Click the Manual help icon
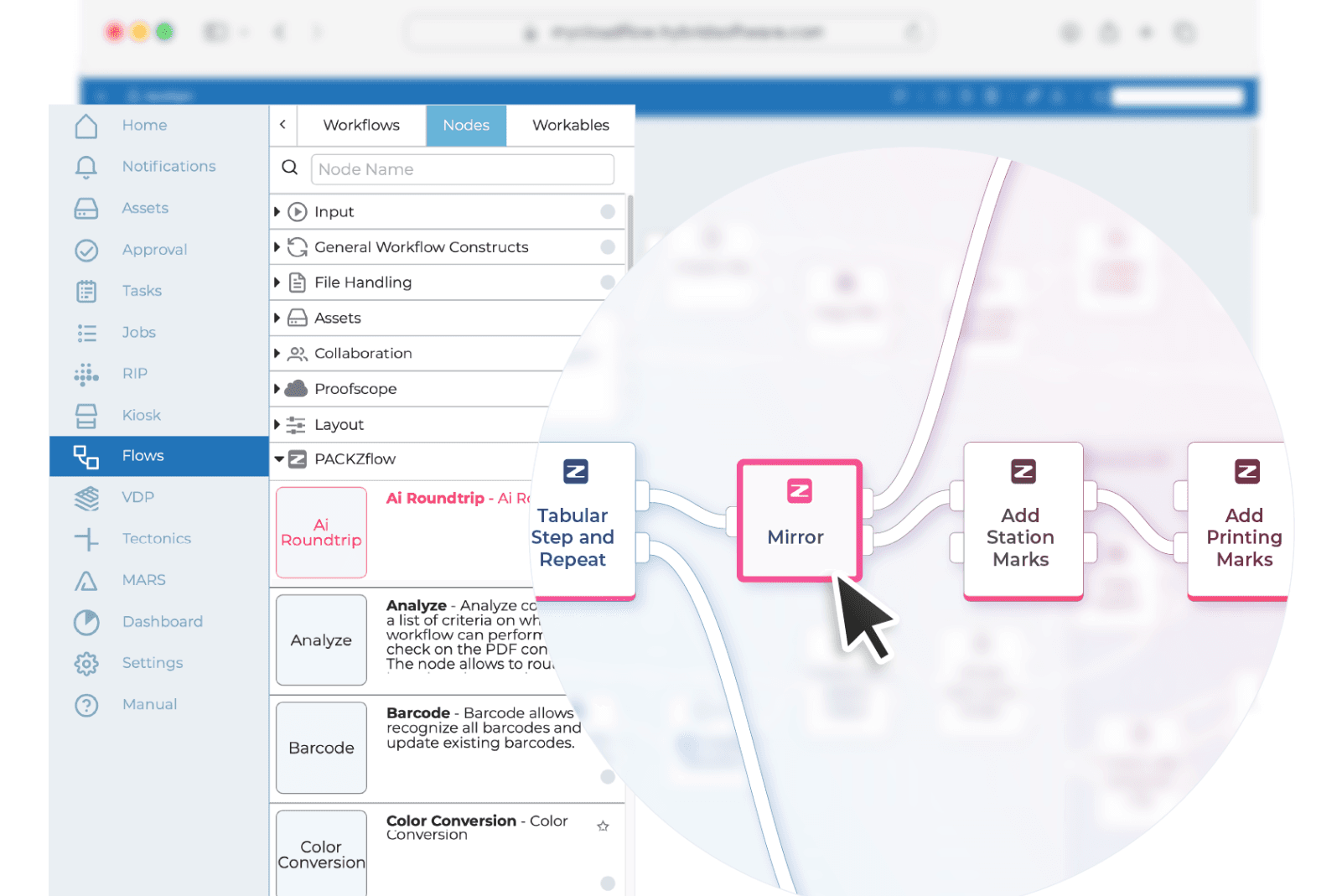The width and height of the screenshot is (1342, 896). [x=86, y=705]
